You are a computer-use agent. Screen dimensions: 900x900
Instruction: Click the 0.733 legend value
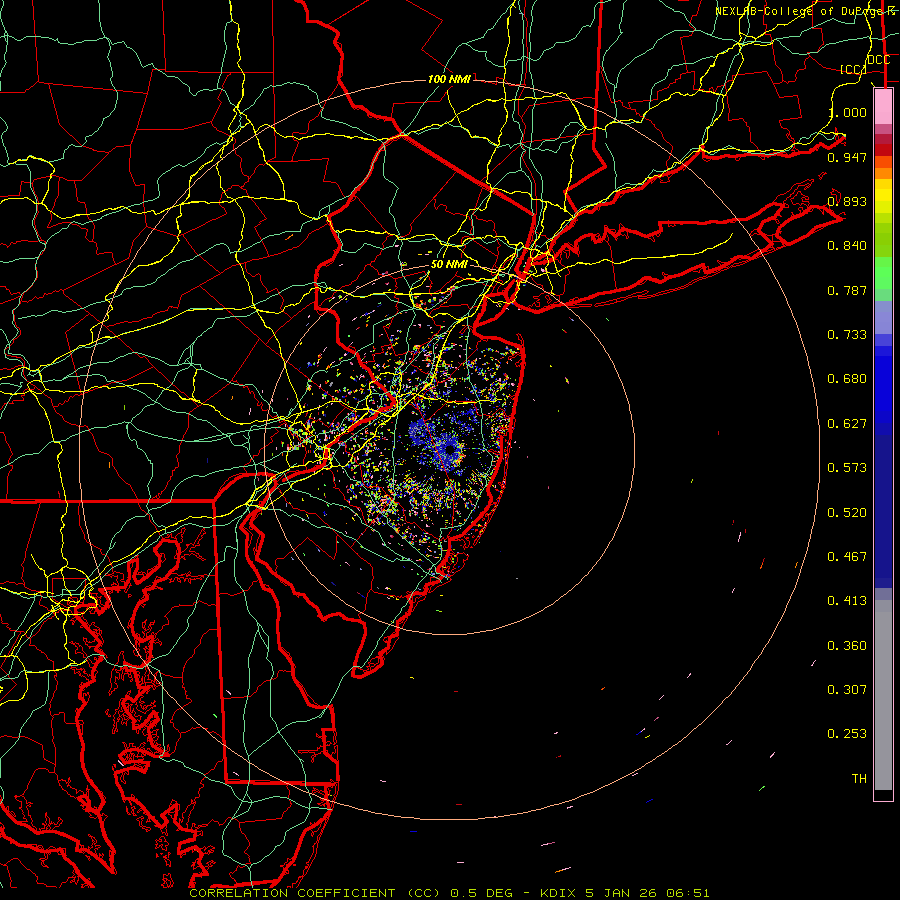(x=847, y=335)
